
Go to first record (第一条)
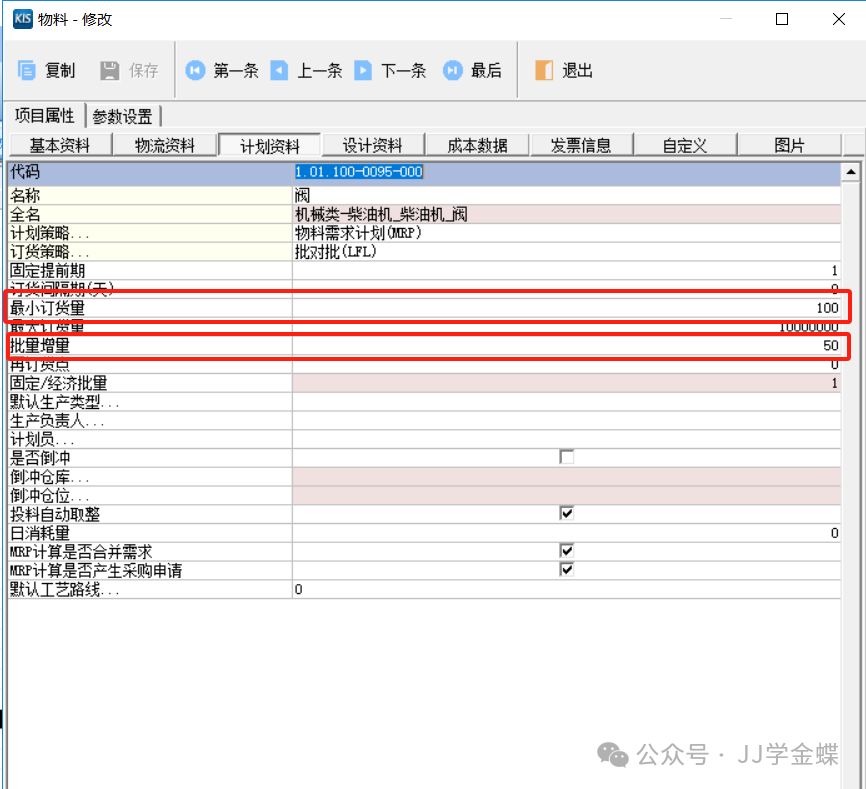196,70
